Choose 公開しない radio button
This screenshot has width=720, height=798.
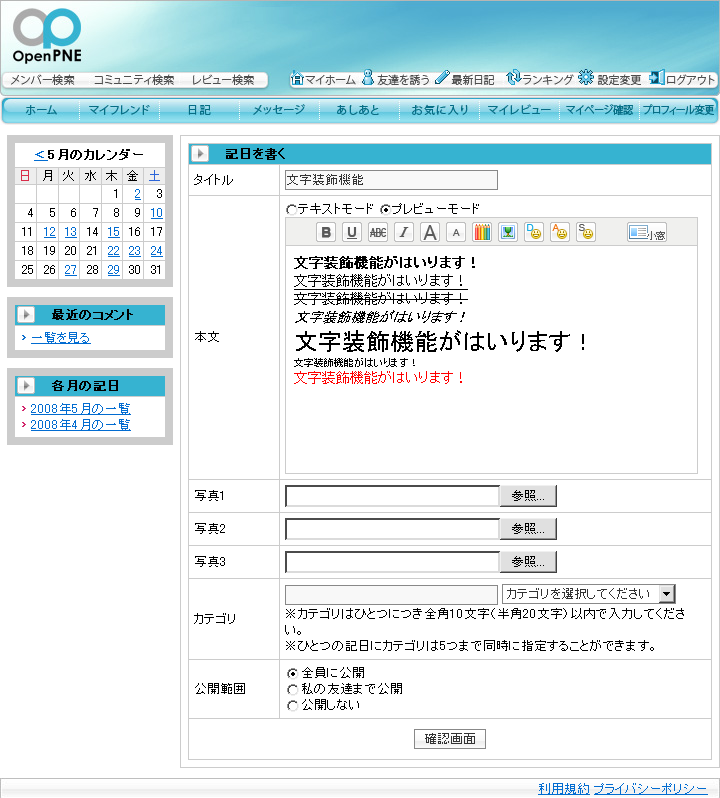(x=292, y=705)
